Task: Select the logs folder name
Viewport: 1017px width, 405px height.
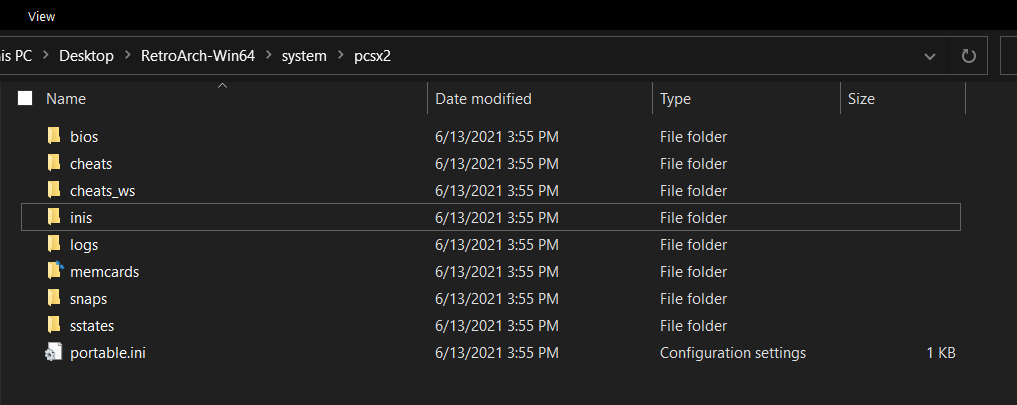Action: [x=84, y=245]
